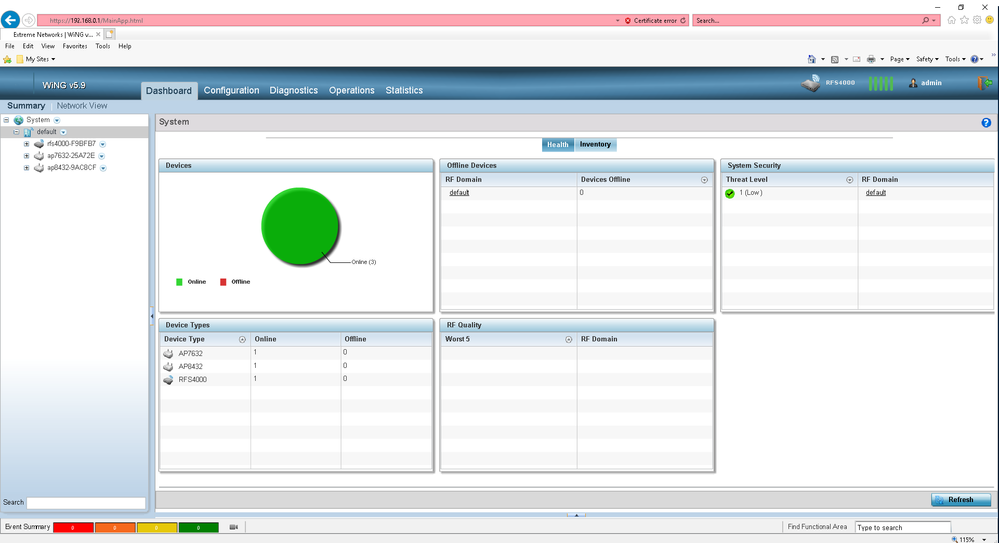Switch to the Operations tab
Image resolution: width=999 pixels, height=543 pixels.
pos(352,90)
